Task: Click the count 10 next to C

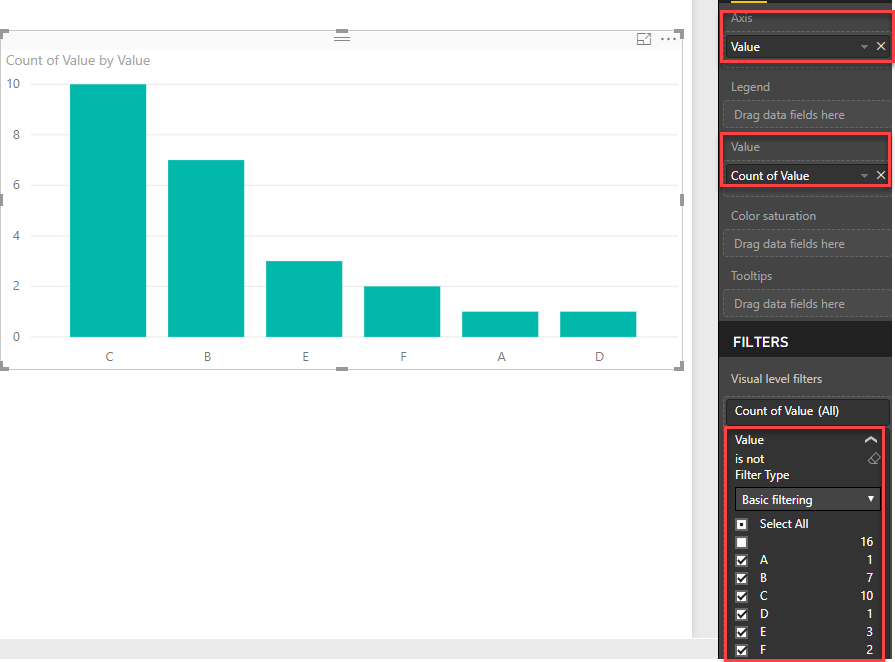Action: (x=866, y=596)
